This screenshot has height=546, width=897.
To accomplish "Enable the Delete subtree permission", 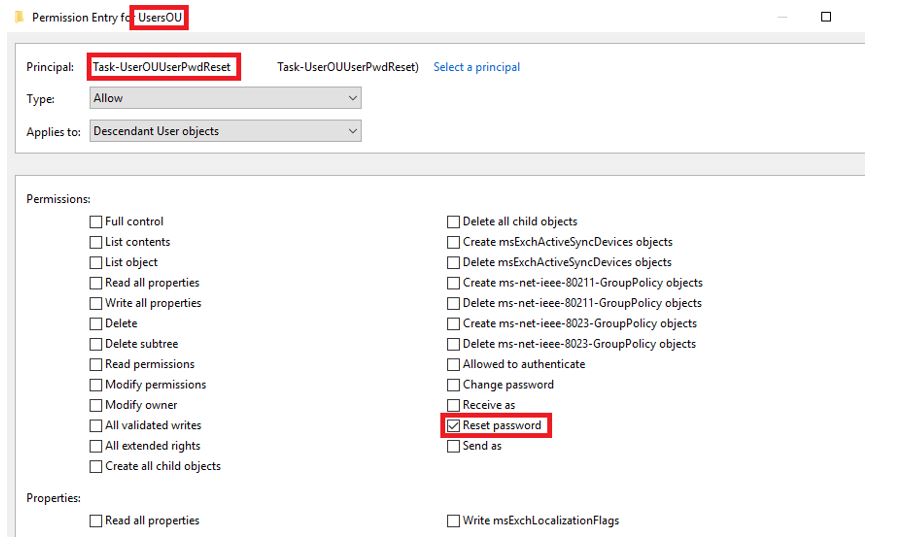I will 96,344.
